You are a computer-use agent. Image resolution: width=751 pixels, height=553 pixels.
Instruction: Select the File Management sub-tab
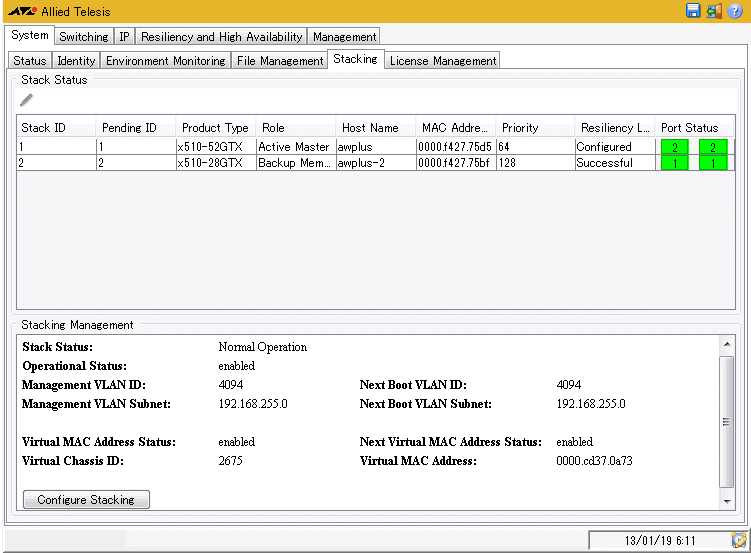coord(280,61)
